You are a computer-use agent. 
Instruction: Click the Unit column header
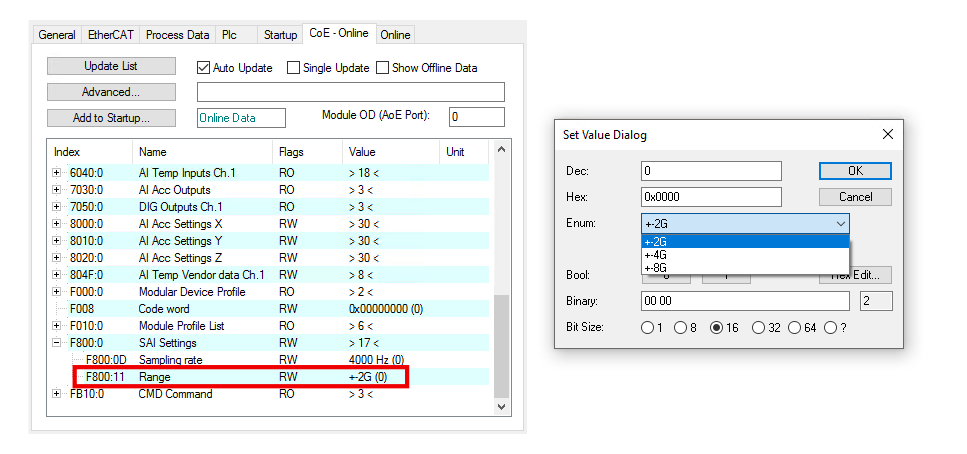click(464, 152)
